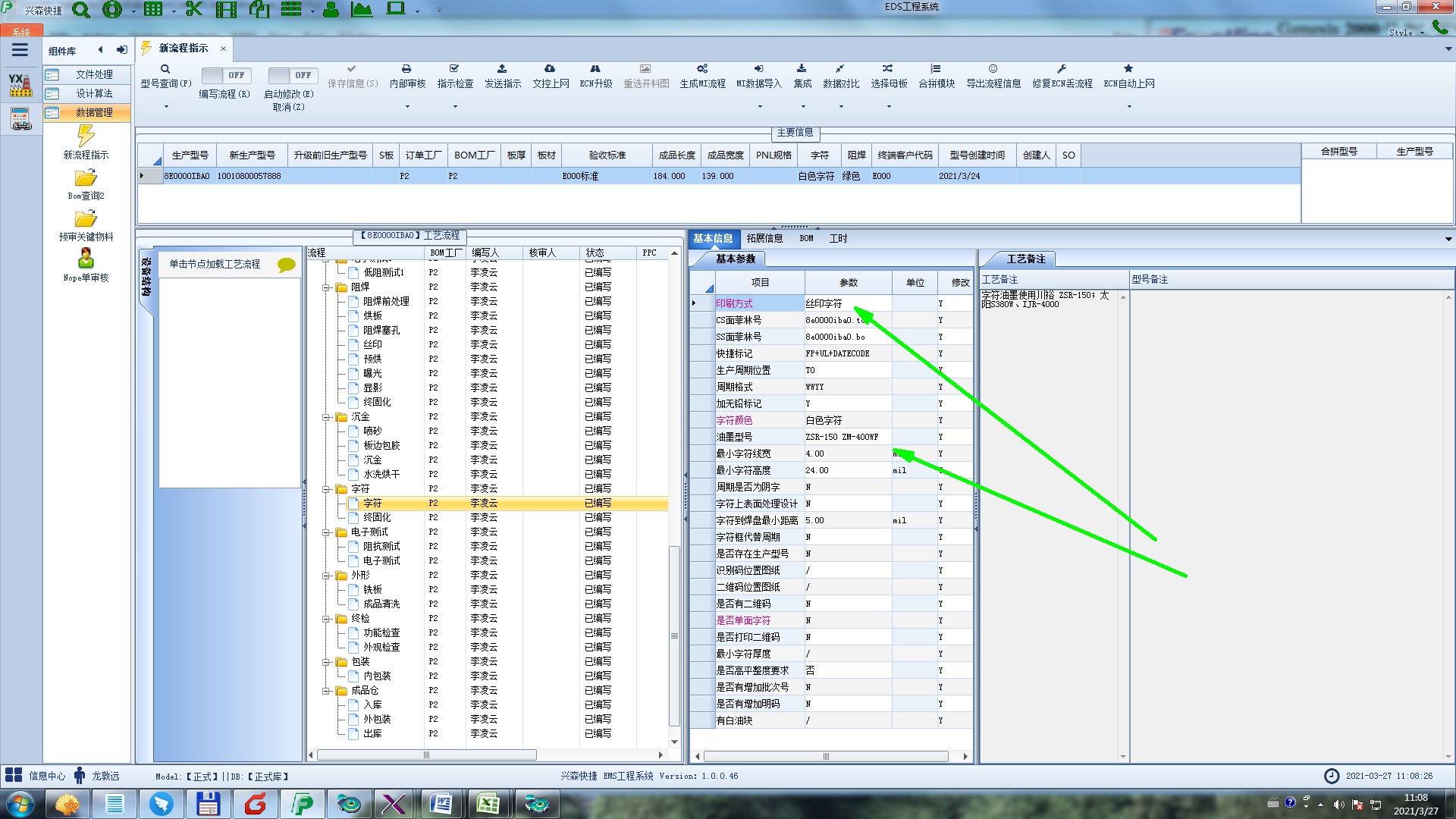
Task: Click the 文控上网 cloud upload icon
Action: pyautogui.click(x=550, y=69)
